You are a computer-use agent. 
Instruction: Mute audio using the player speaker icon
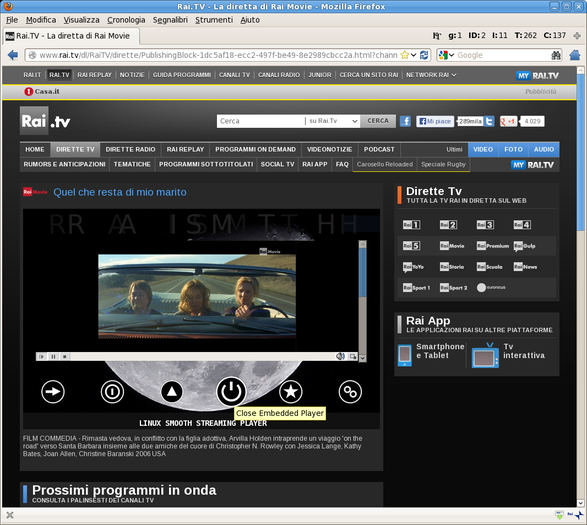[340, 356]
